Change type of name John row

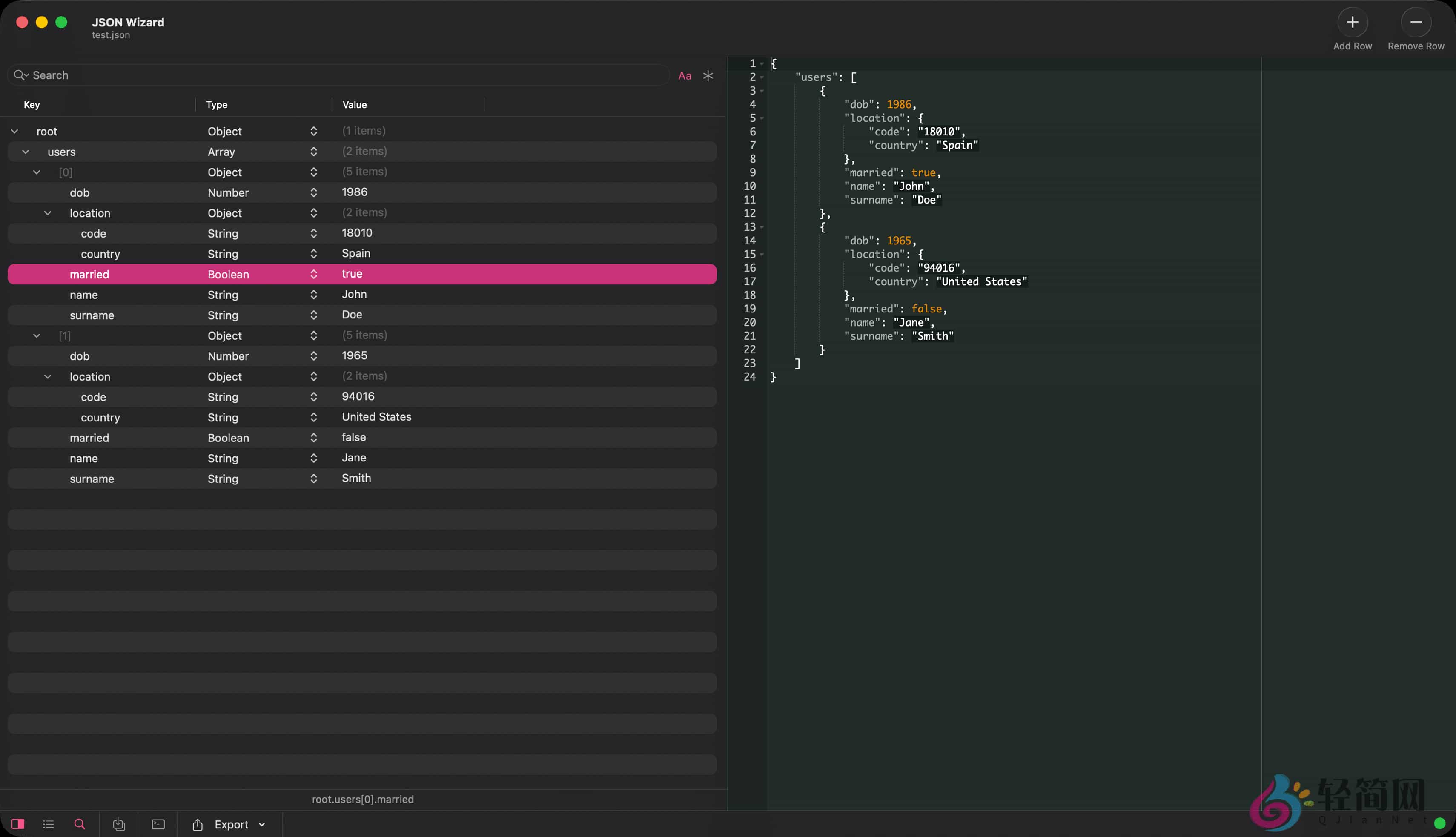click(x=313, y=295)
